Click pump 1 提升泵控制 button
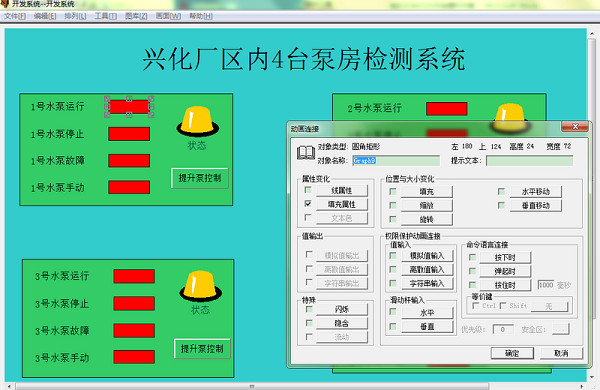This screenshot has height=390, width=600. coord(200,178)
